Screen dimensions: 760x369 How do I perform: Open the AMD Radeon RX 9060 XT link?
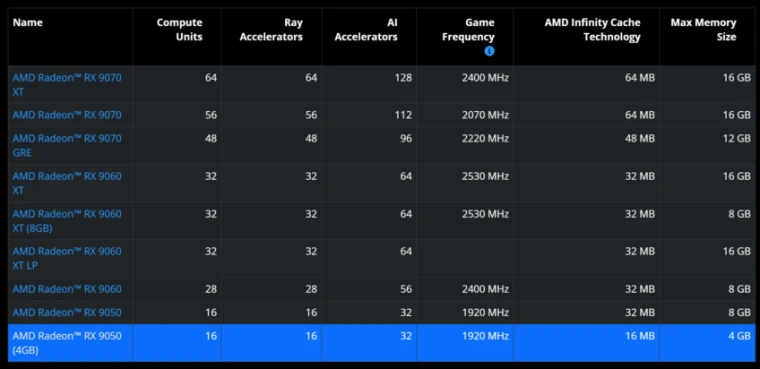[67, 183]
